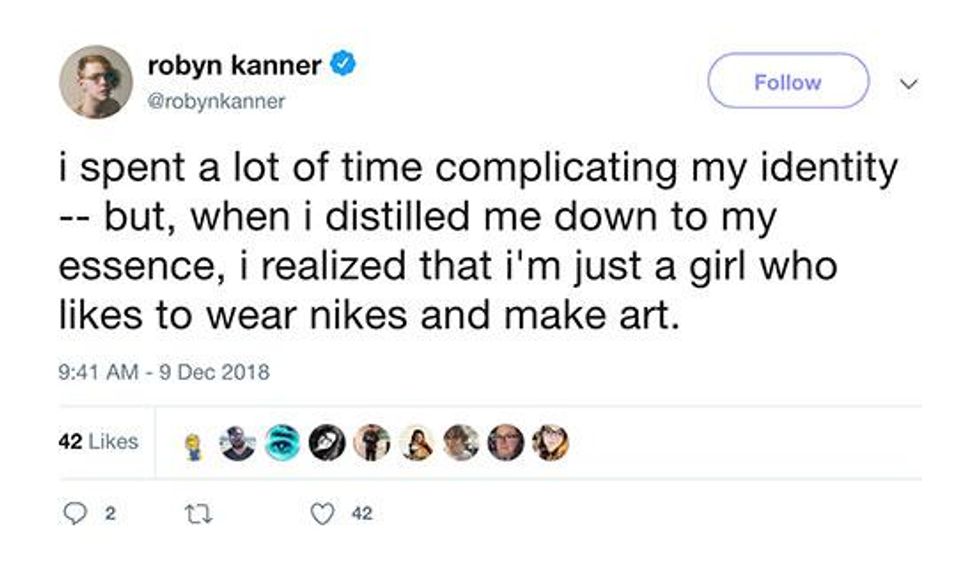The height and width of the screenshot is (565, 980).
Task: Click the 42 count beside the heart
Action: [363, 516]
